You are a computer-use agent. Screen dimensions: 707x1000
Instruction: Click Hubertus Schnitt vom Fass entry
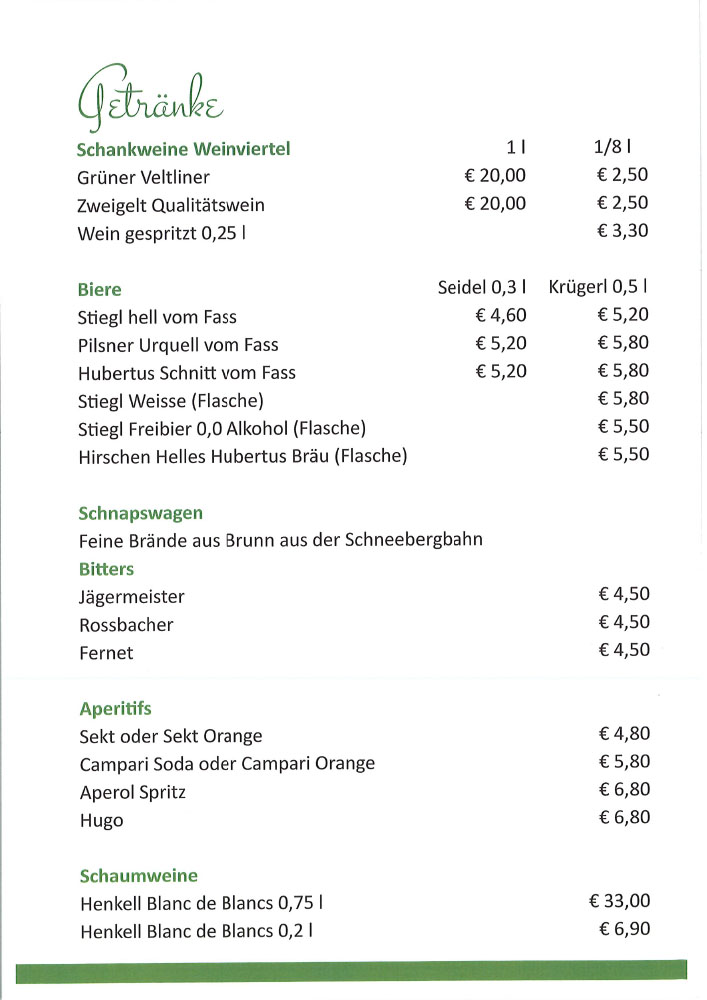tap(187, 373)
